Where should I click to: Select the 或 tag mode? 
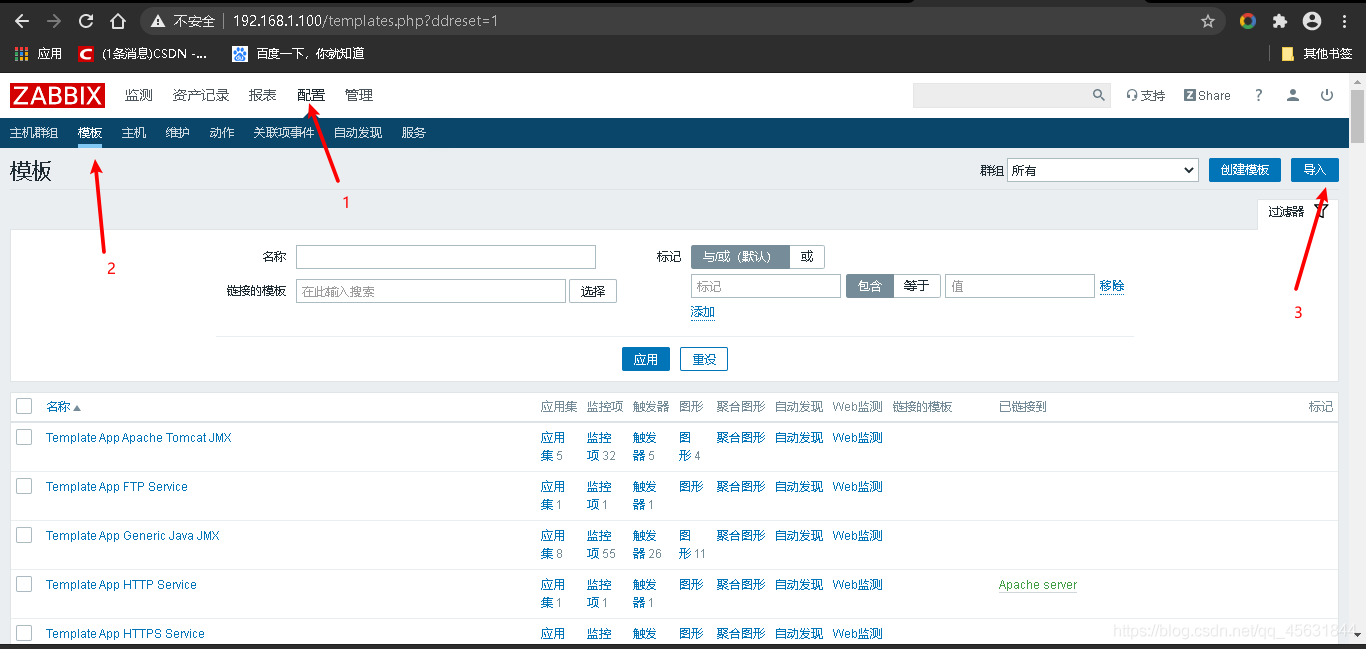tap(807, 256)
